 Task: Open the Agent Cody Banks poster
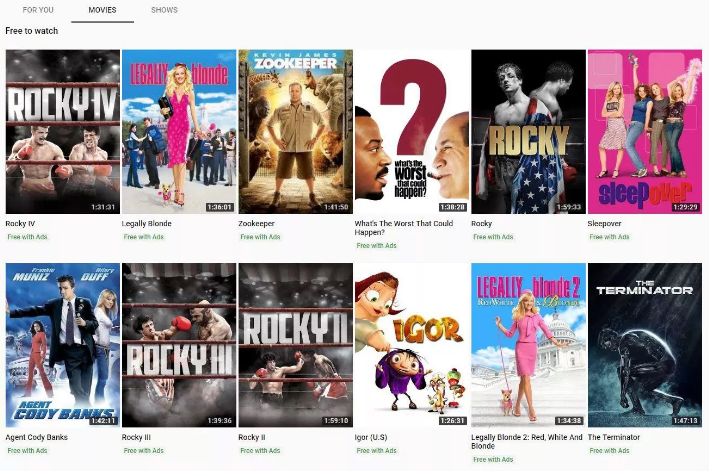pyautogui.click(x=63, y=345)
